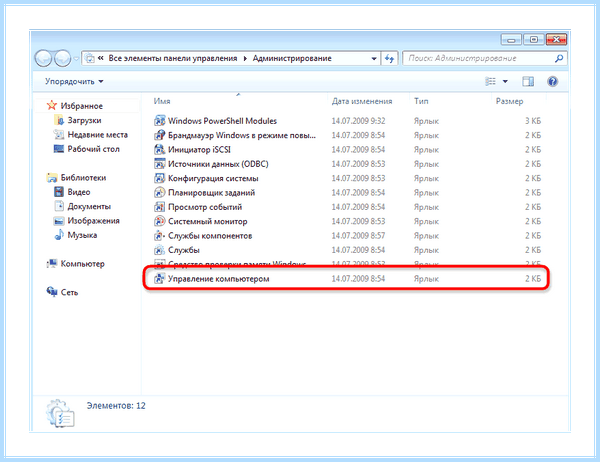Select the Конфигурация системы file name
The width and height of the screenshot is (600, 462).
pos(213,178)
